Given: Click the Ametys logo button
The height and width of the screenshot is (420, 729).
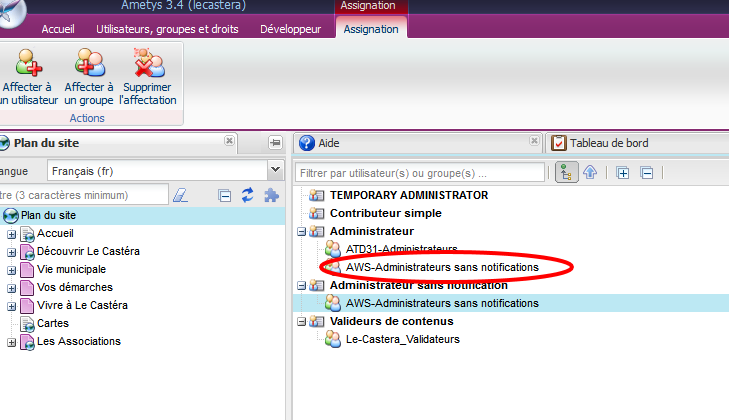Looking at the screenshot, I should coord(10,13).
